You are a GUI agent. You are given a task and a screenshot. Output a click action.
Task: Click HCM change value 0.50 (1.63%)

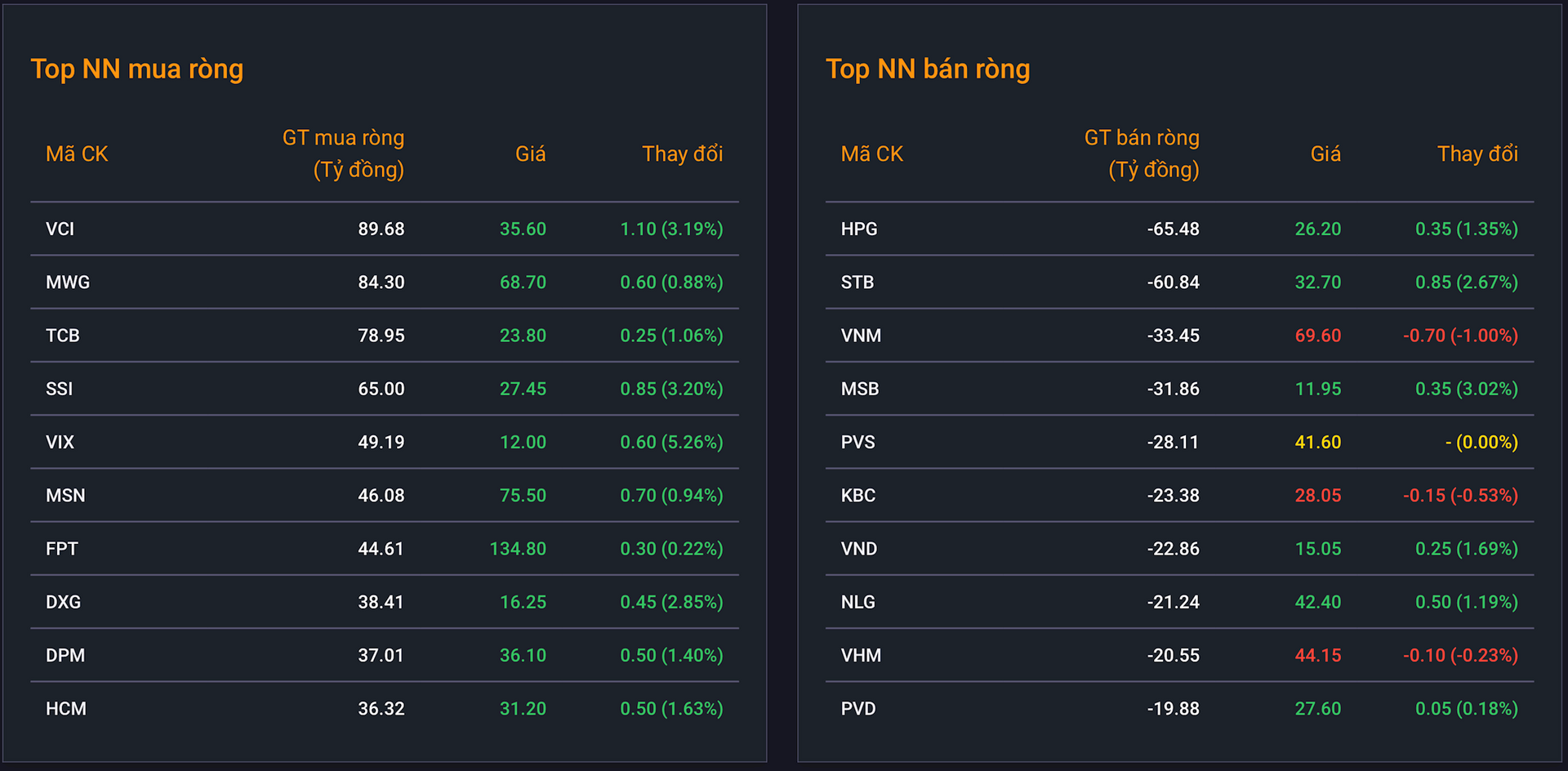pyautogui.click(x=671, y=709)
